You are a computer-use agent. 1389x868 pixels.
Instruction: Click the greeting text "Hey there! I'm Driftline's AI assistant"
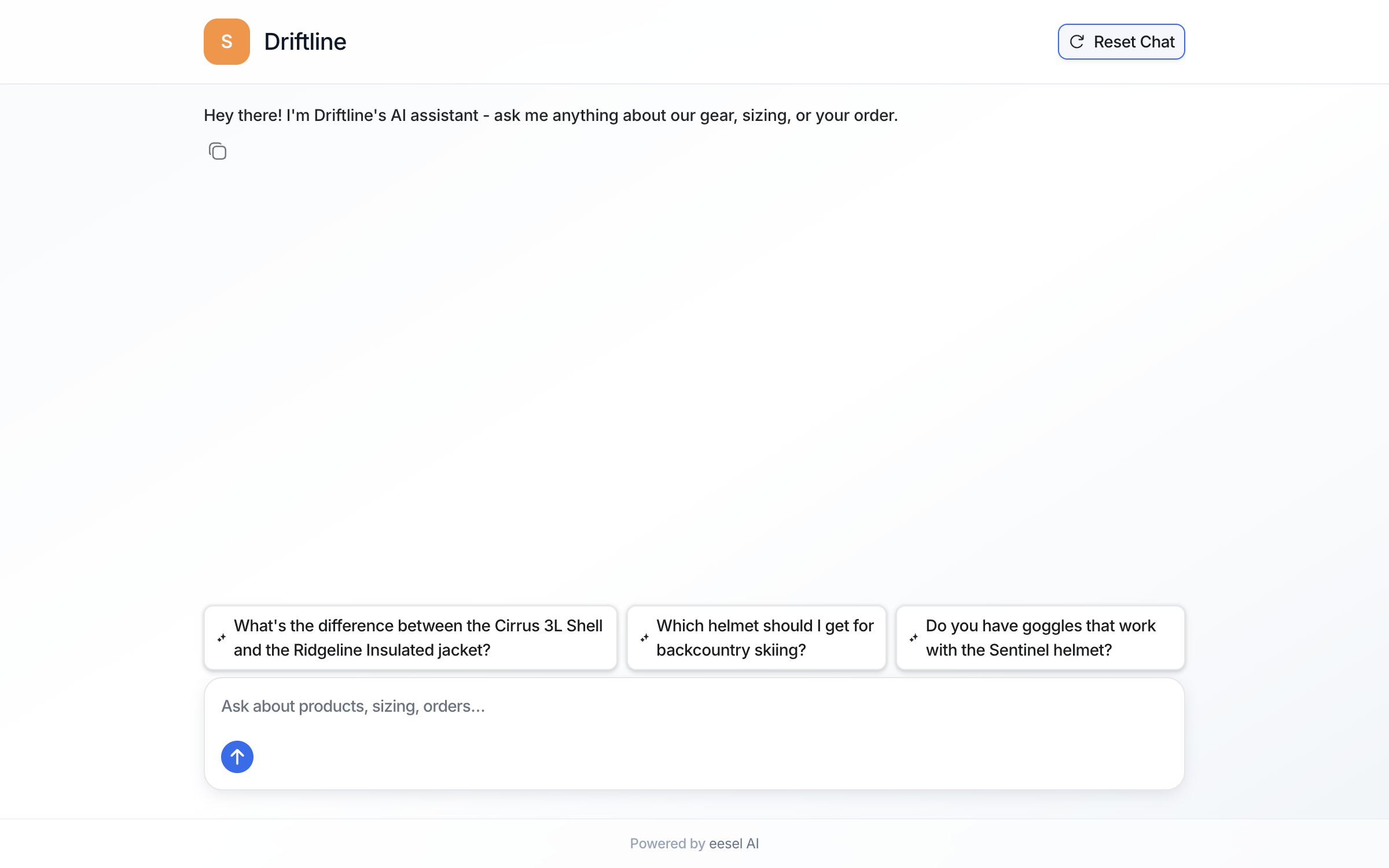point(341,115)
